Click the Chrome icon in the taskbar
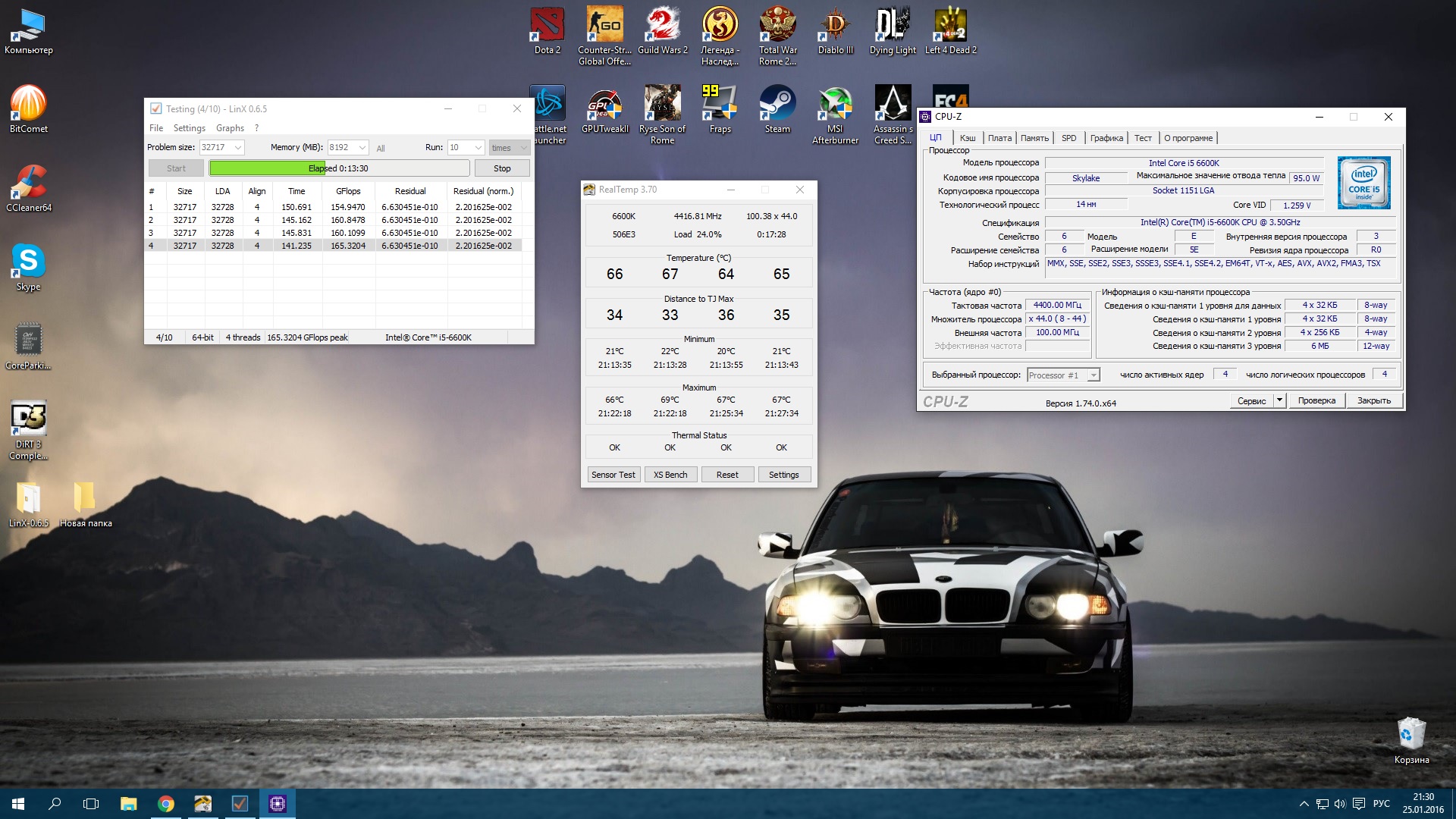This screenshot has width=1456, height=819. pos(165,804)
